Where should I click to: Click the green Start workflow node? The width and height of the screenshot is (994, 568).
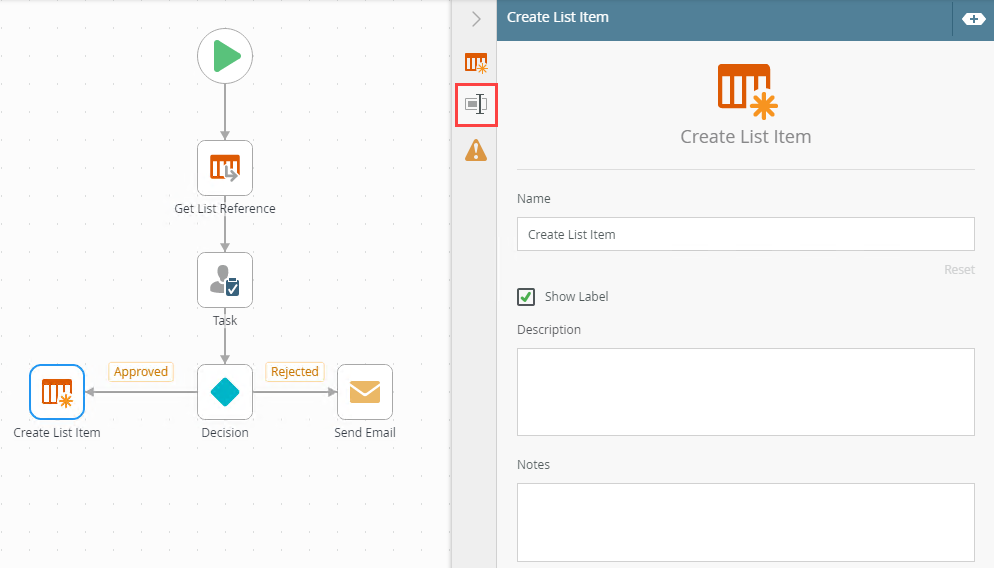tap(225, 56)
